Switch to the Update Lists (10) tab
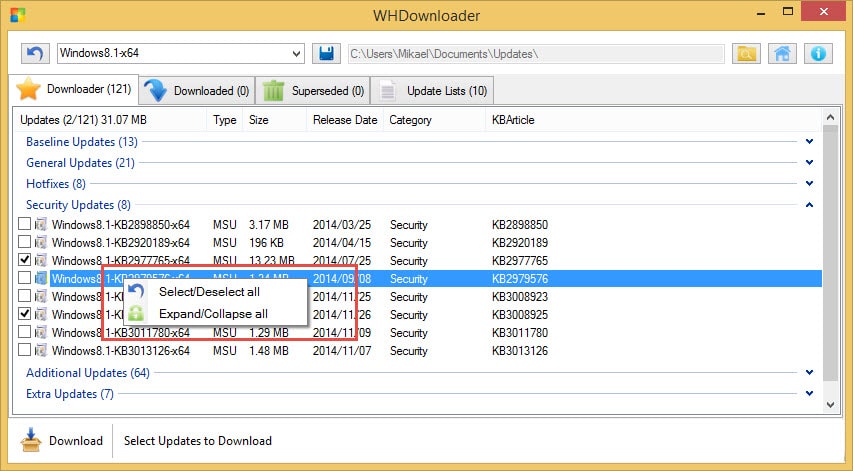 pyautogui.click(x=432, y=90)
